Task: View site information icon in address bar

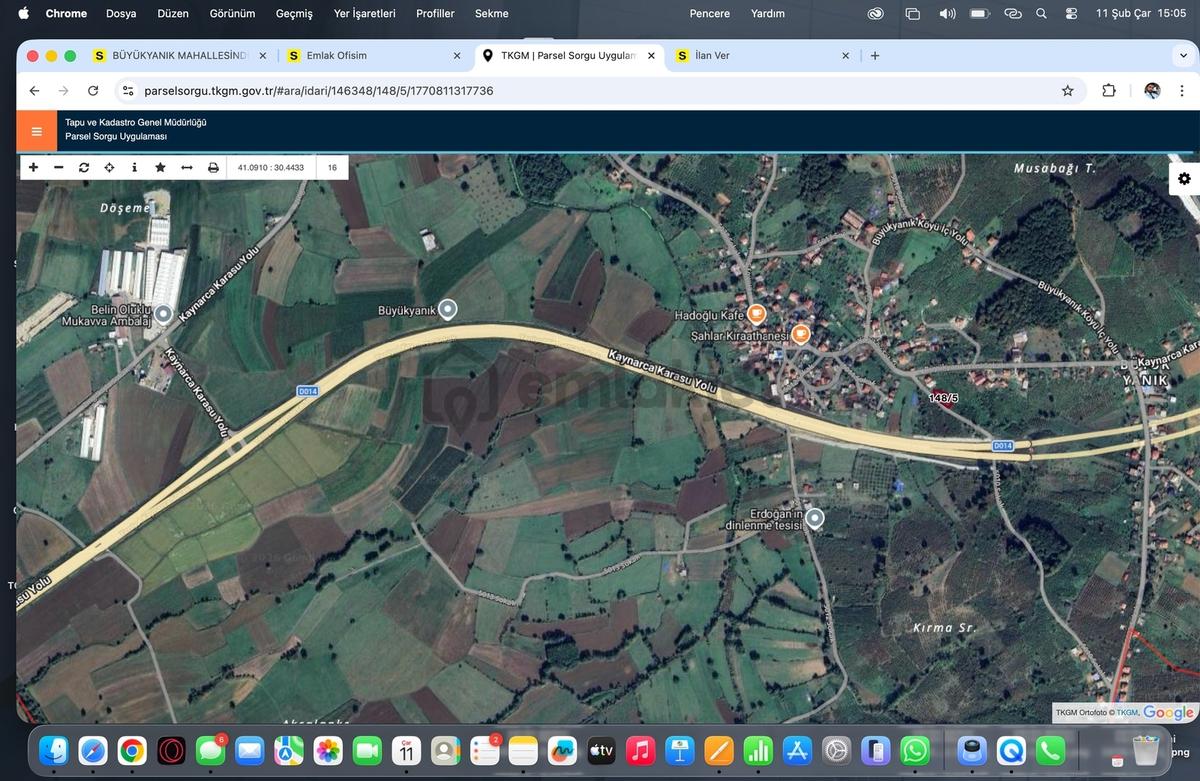Action: click(127, 91)
